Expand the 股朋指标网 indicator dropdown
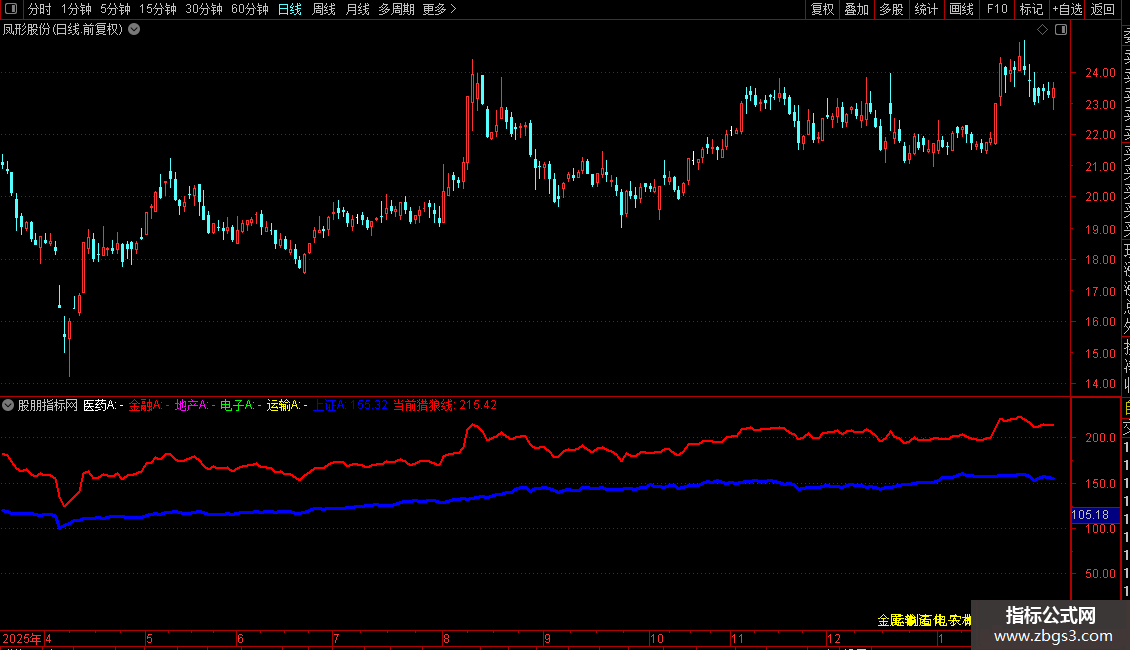 click(8, 405)
